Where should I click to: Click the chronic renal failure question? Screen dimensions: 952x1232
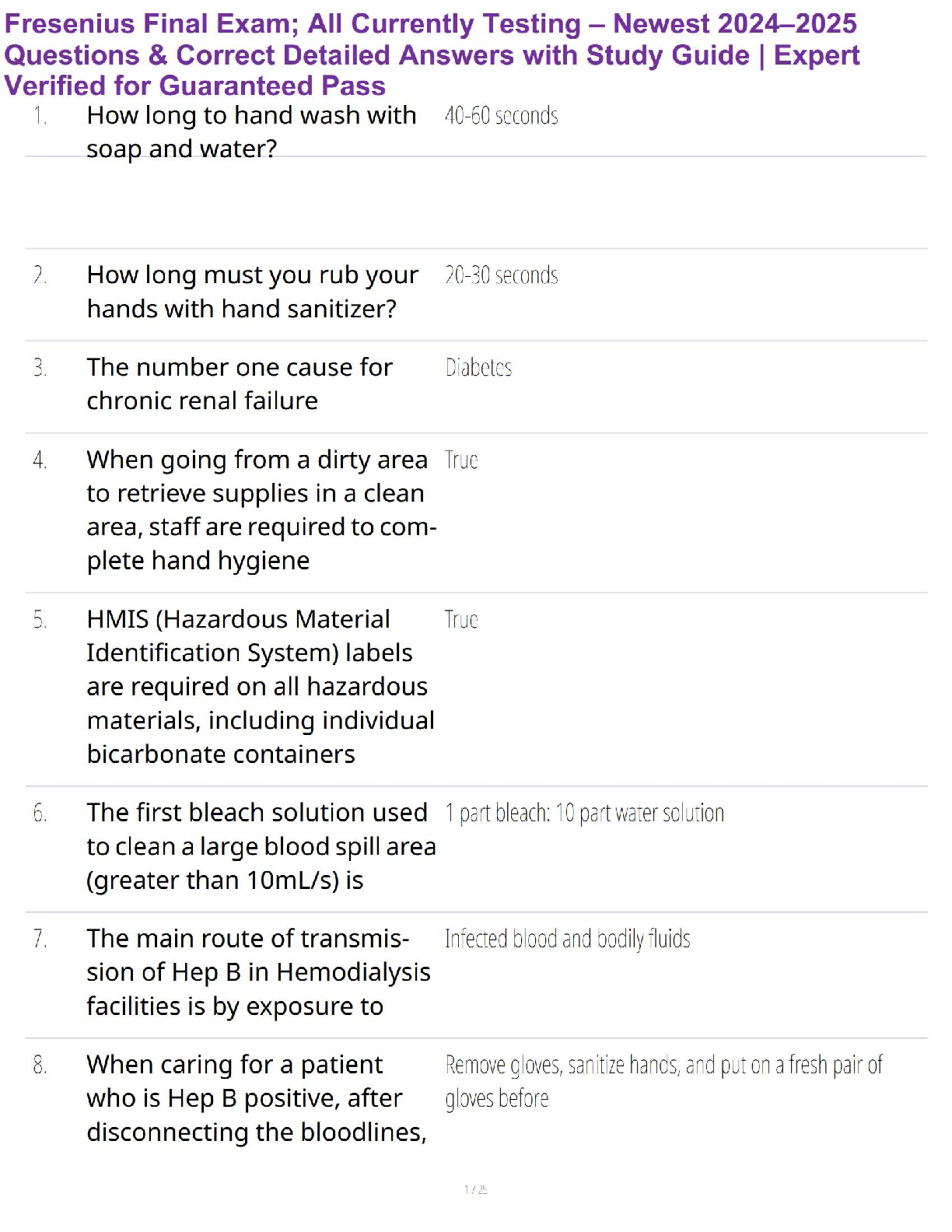(x=239, y=383)
